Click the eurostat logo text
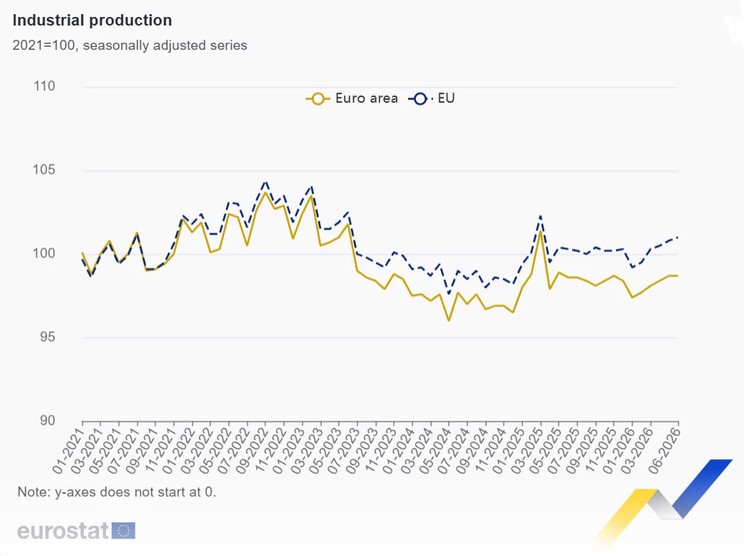This screenshot has width=744, height=556. coord(63,530)
